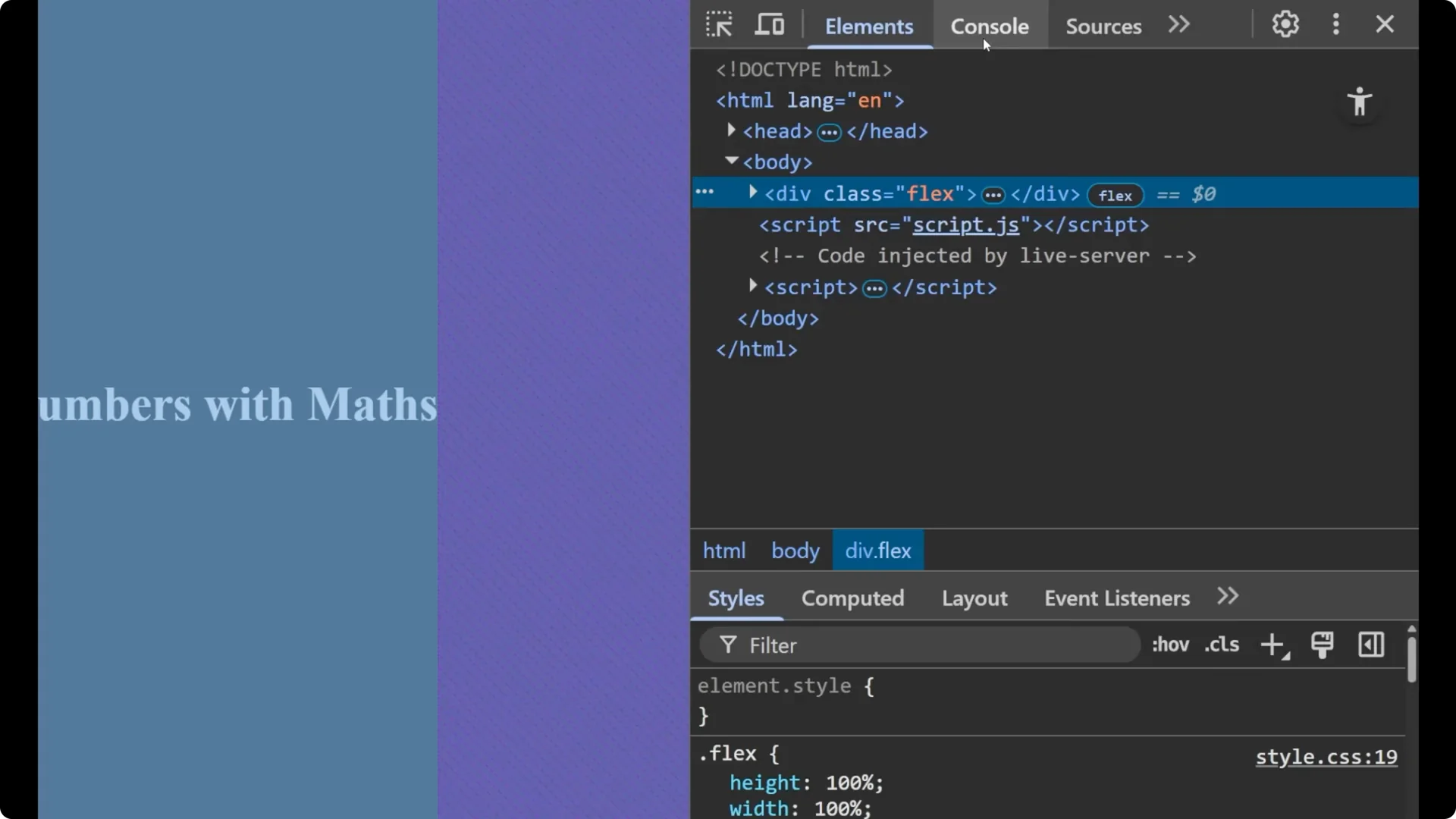1456x819 pixels.
Task: Toggle the flex overlay badge on the div
Action: (x=1114, y=195)
